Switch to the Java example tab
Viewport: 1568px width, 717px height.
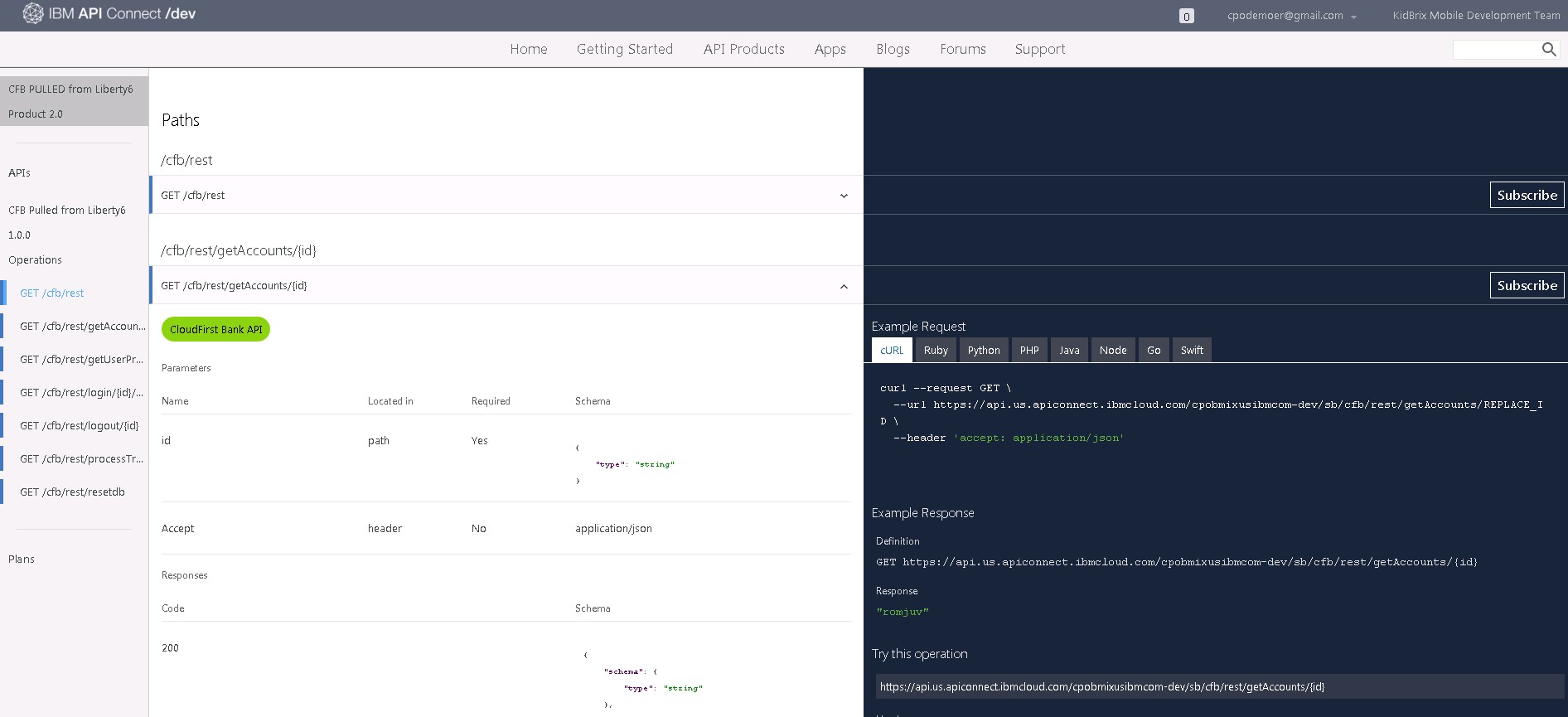click(1069, 351)
